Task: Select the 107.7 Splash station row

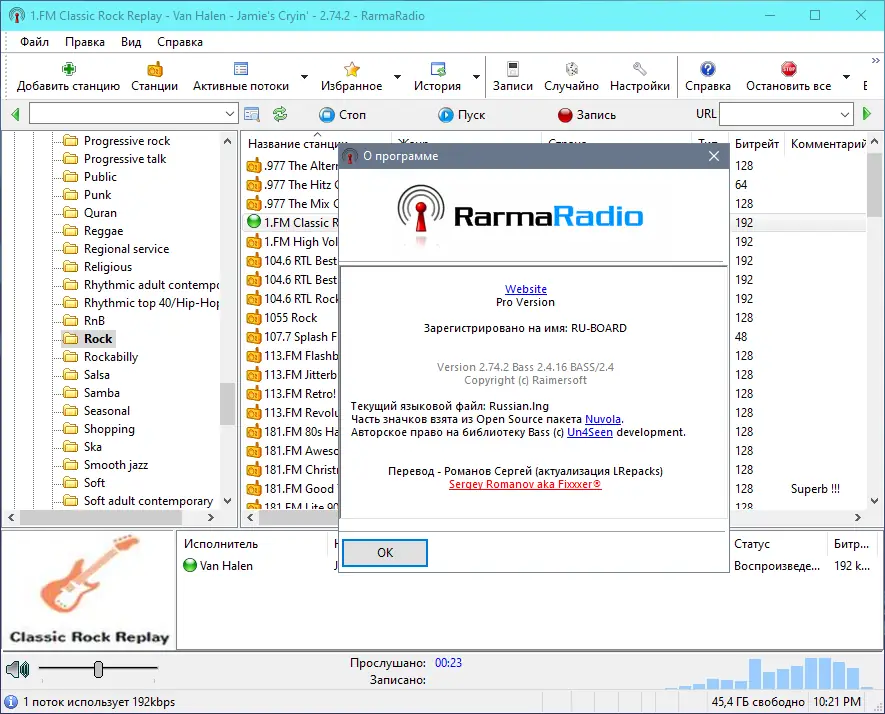Action: point(292,336)
